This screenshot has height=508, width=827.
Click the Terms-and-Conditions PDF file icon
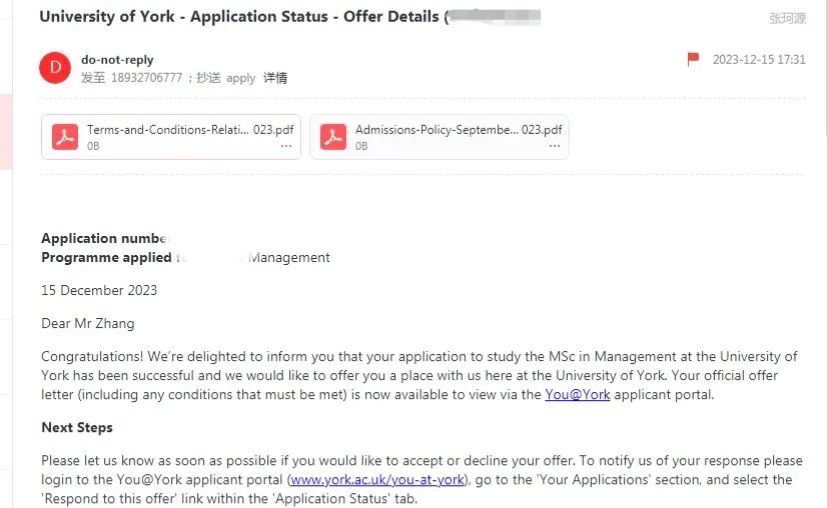(66, 137)
